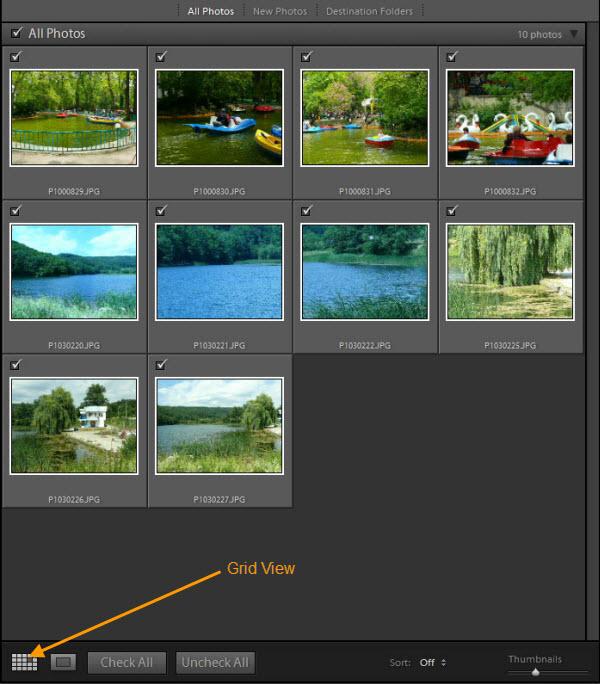
Task: Uncheck photo P1000830.JPG checkbox
Action: (161, 57)
